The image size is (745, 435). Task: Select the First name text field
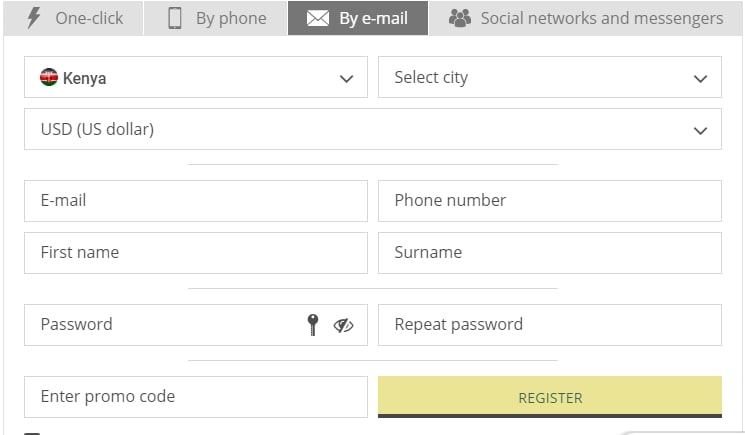[x=196, y=253]
